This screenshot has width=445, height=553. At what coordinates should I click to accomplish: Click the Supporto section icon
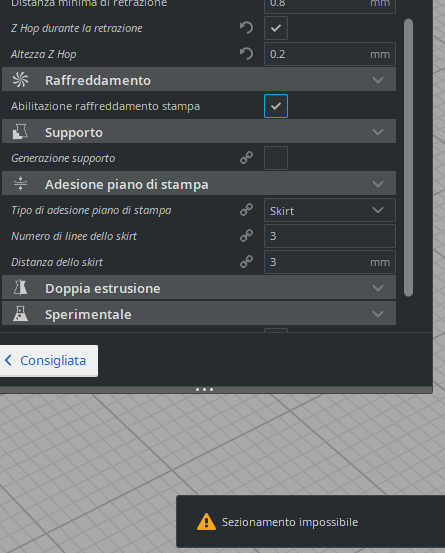coord(20,132)
